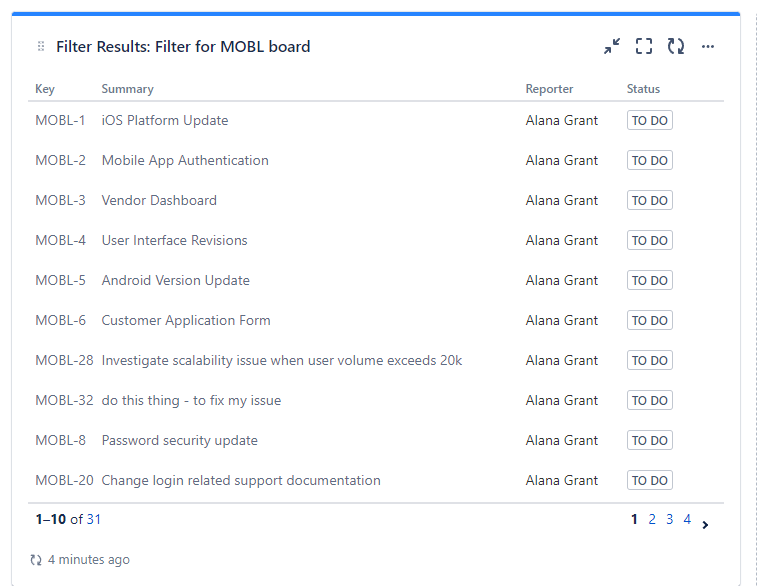Click the refresh icon beside '4 minutes ago'
The height and width of the screenshot is (586, 757).
coord(36,560)
